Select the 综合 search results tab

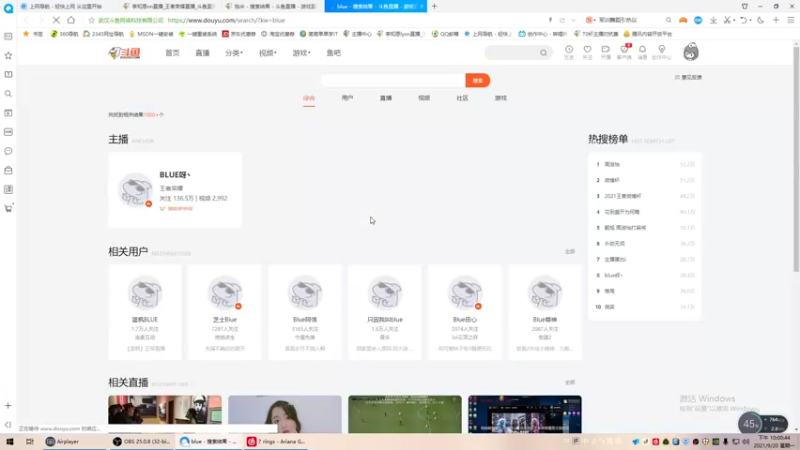pyautogui.click(x=309, y=98)
